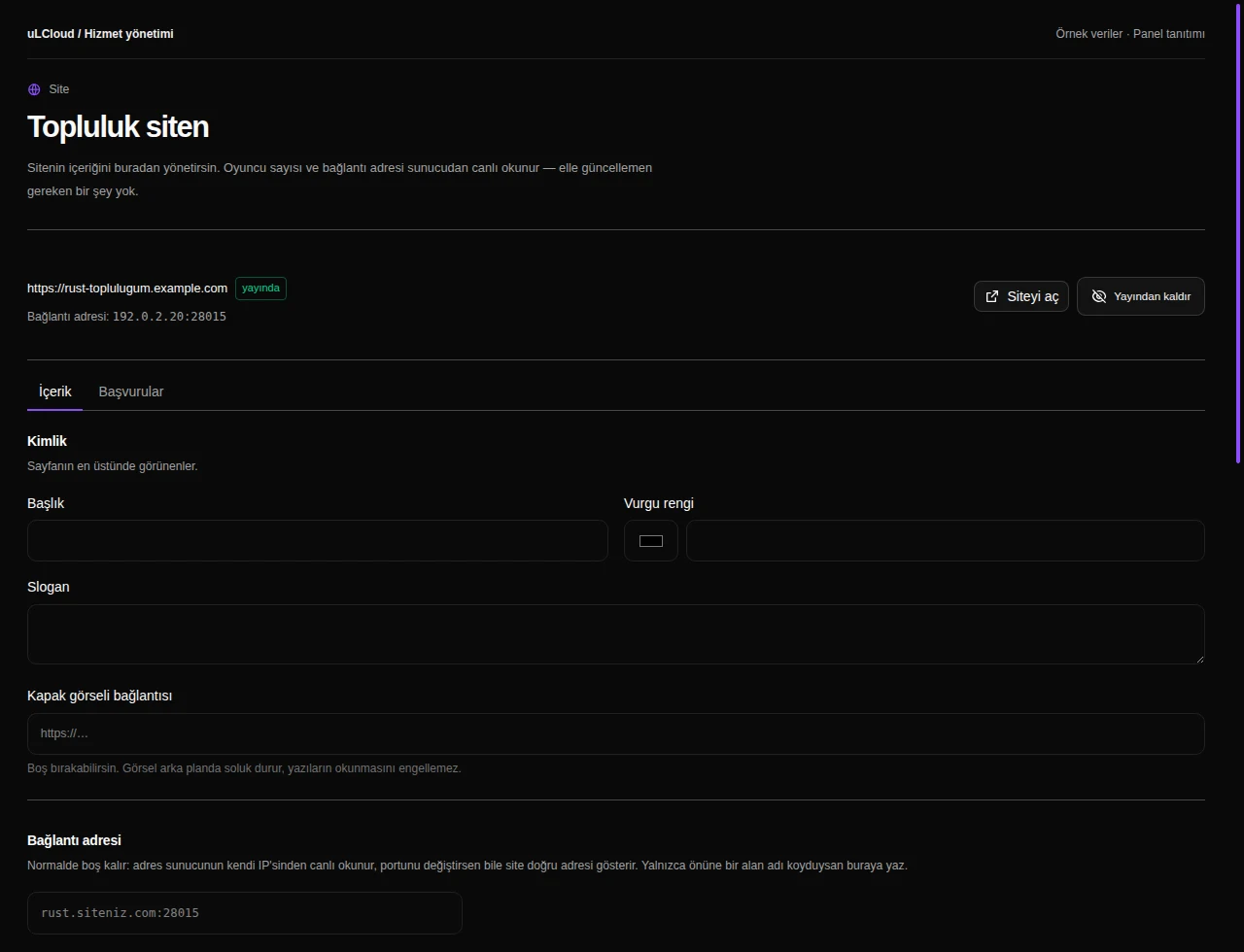Click the globe icon beside Site

pos(34,89)
